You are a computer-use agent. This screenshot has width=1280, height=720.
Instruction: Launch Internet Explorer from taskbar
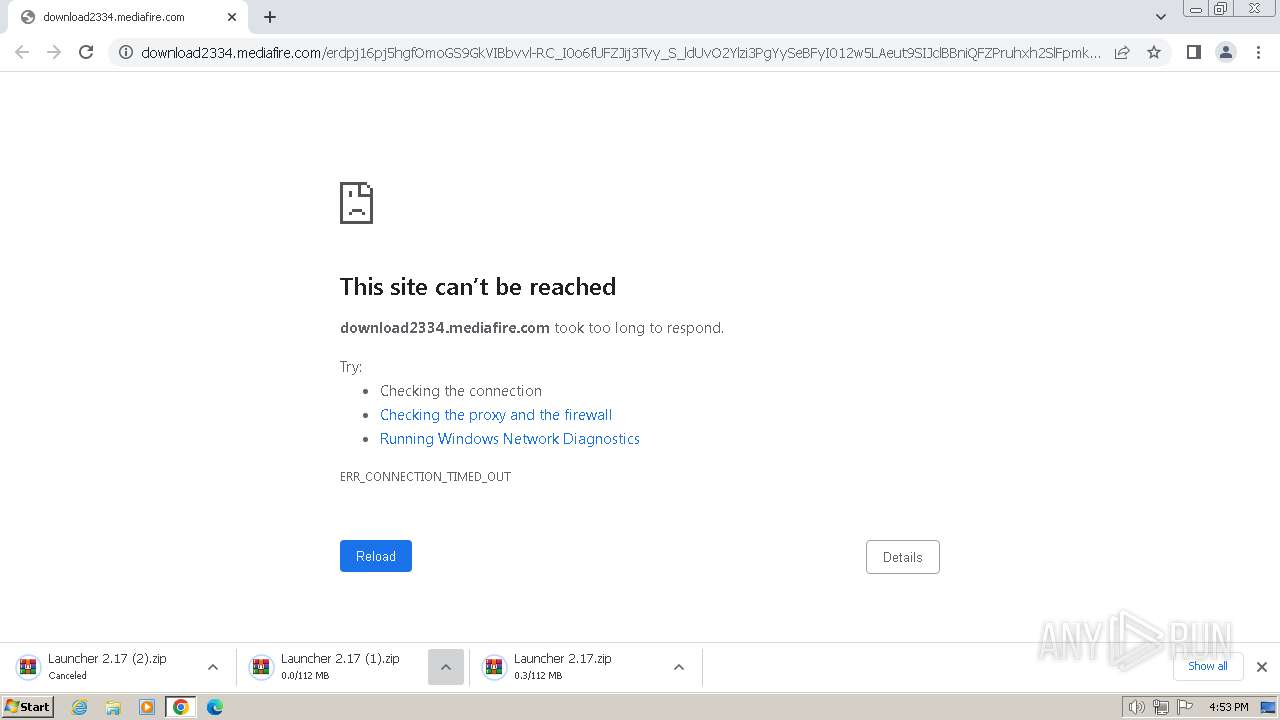click(80, 707)
